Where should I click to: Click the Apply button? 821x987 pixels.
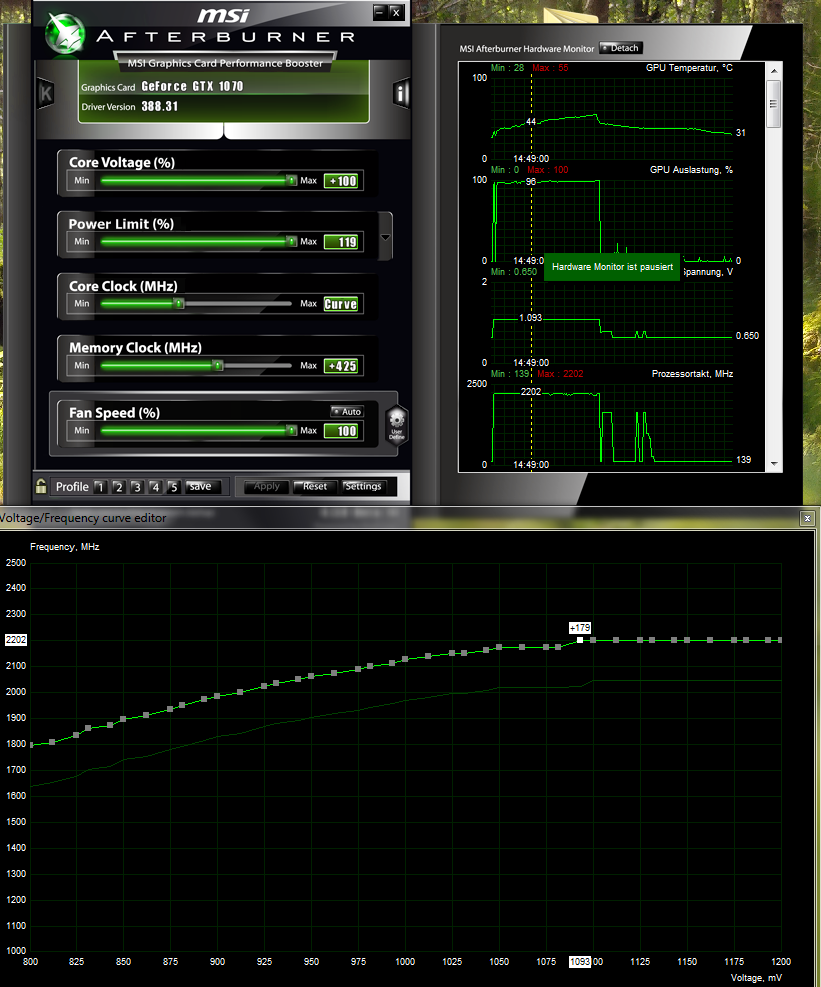point(267,487)
